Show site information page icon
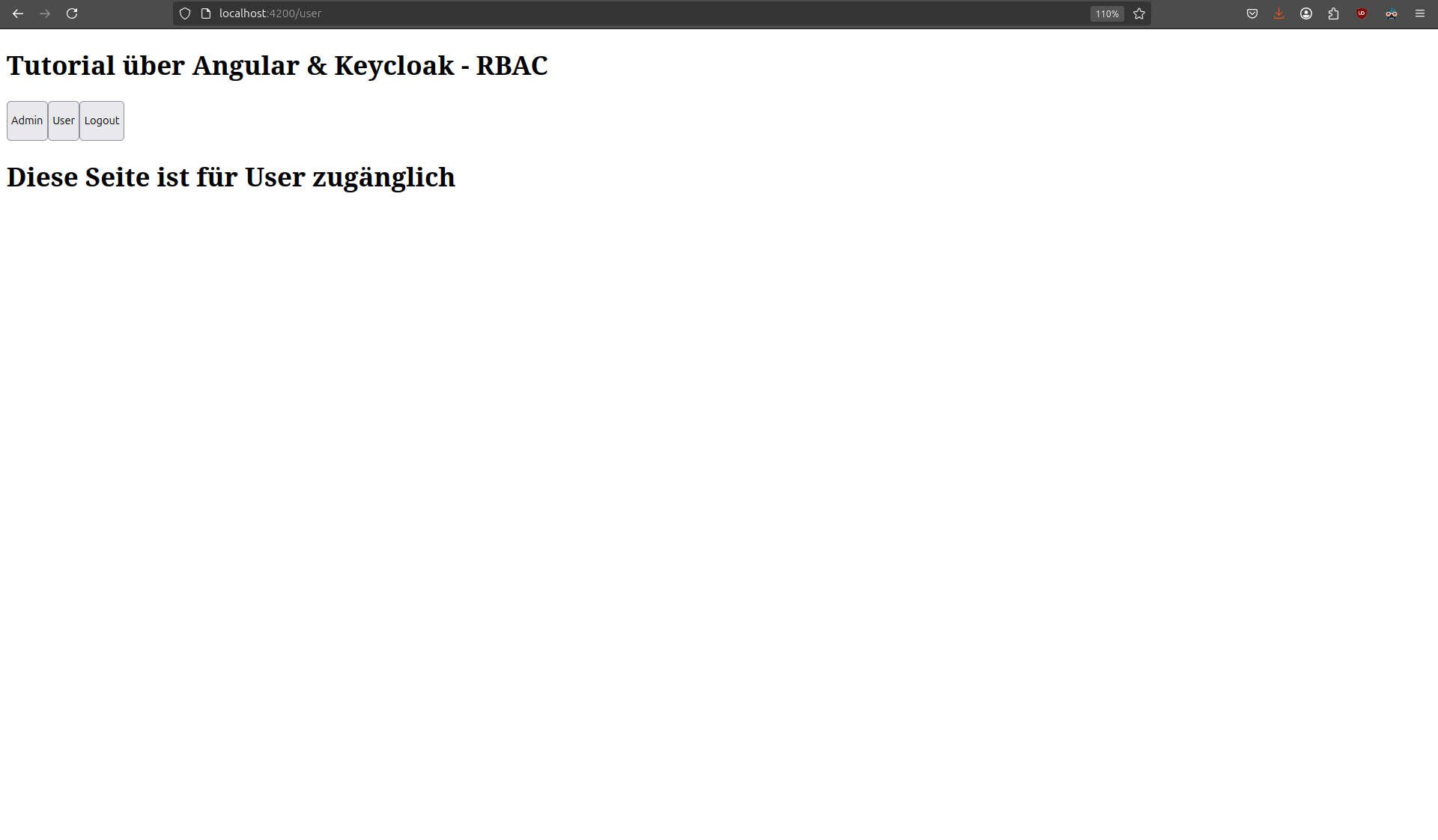 206,13
